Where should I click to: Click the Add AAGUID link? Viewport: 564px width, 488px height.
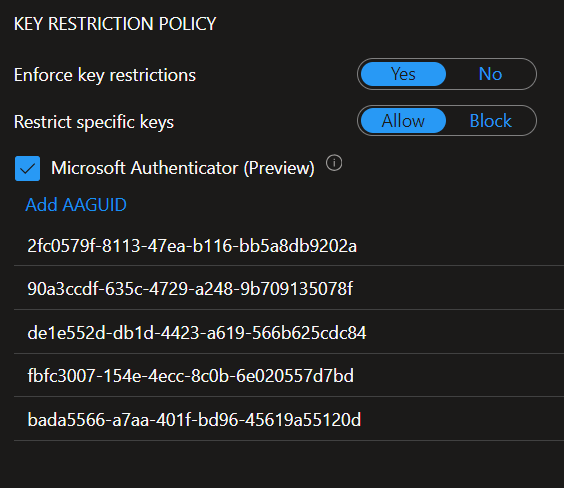pyautogui.click(x=76, y=205)
